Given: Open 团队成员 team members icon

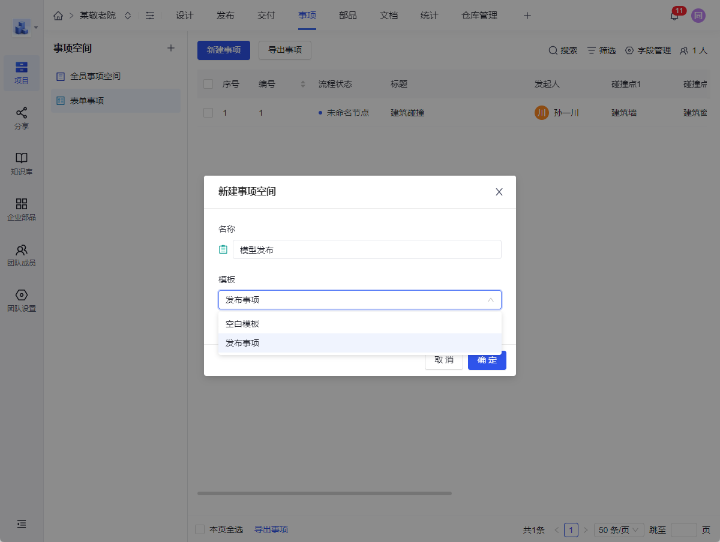Looking at the screenshot, I should pos(21,250).
